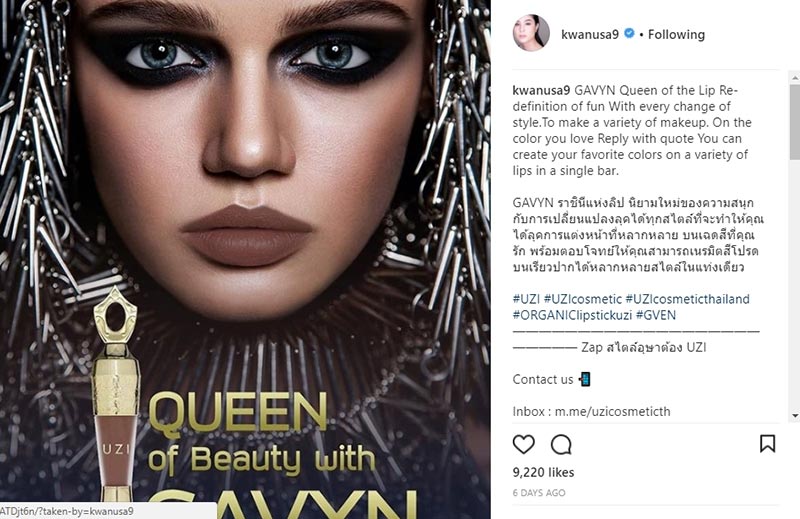Open the #UZI hashtag
The height and width of the screenshot is (519, 800).
coord(526,299)
